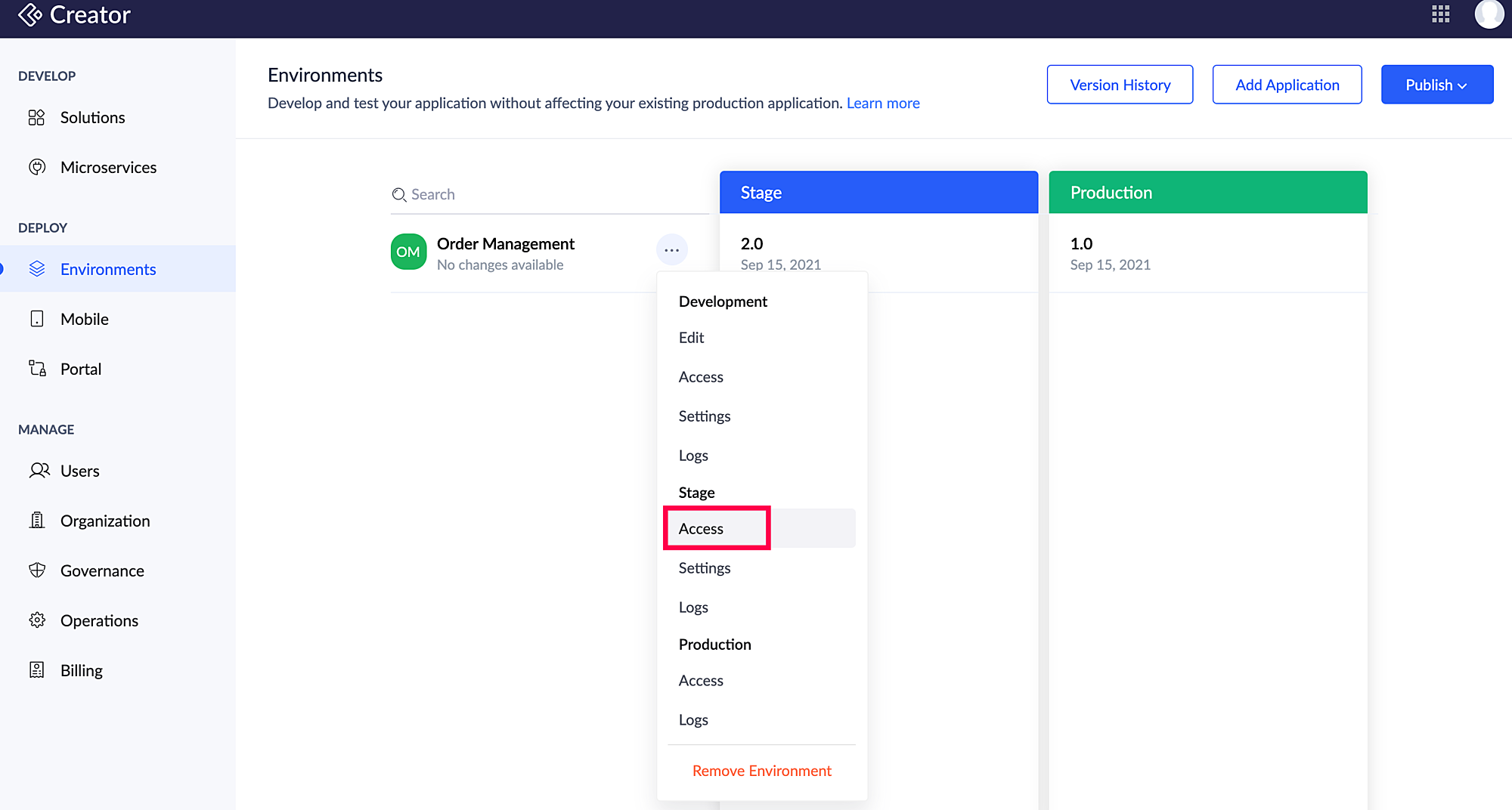Image resolution: width=1512 pixels, height=810 pixels.
Task: Click the Billing receipt icon
Action: click(x=37, y=670)
